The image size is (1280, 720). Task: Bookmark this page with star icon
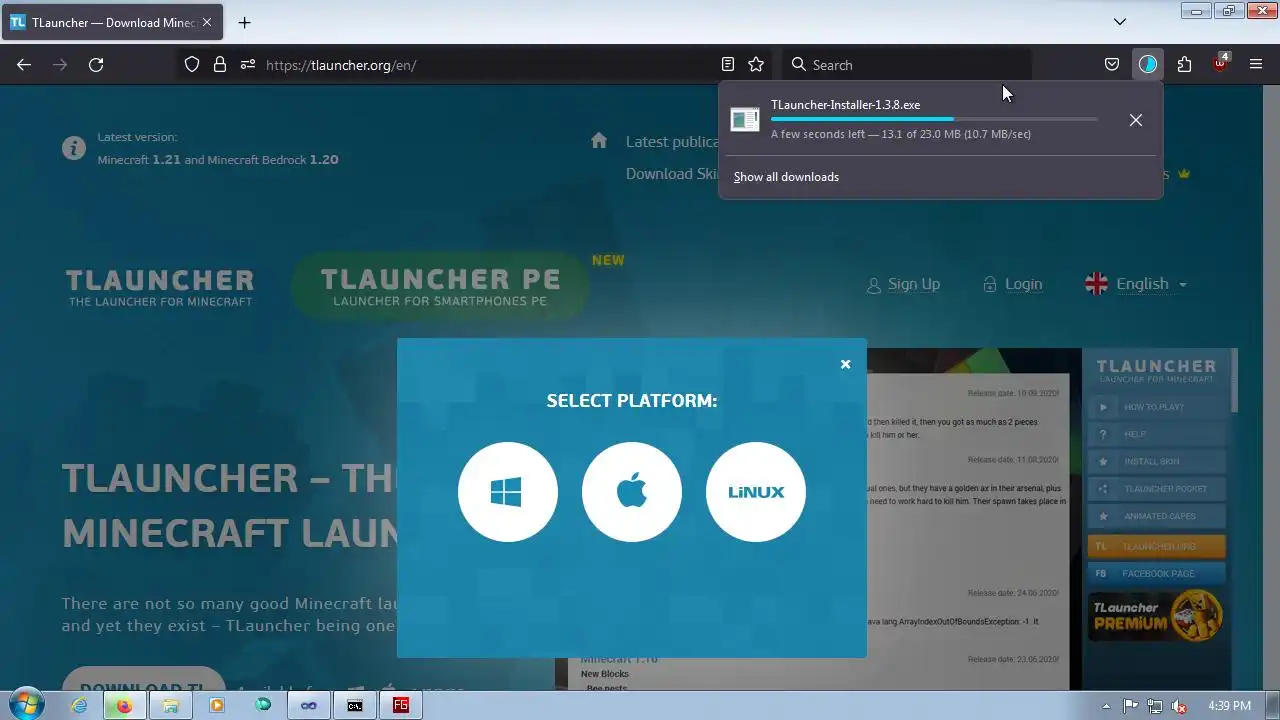coord(756,64)
